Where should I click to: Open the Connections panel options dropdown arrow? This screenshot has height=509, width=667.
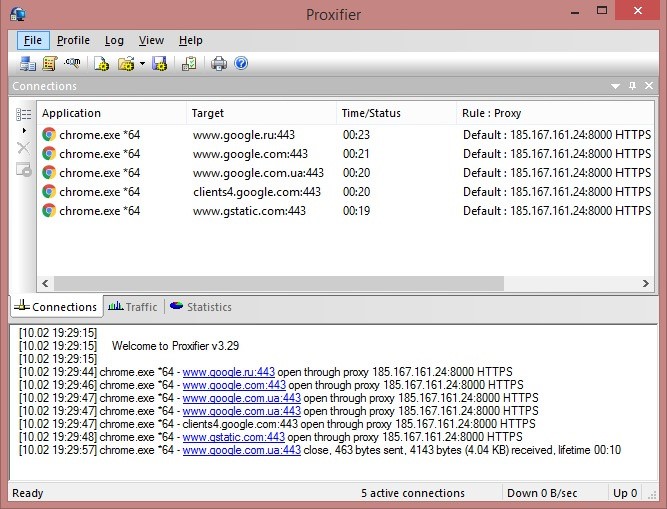[616, 87]
